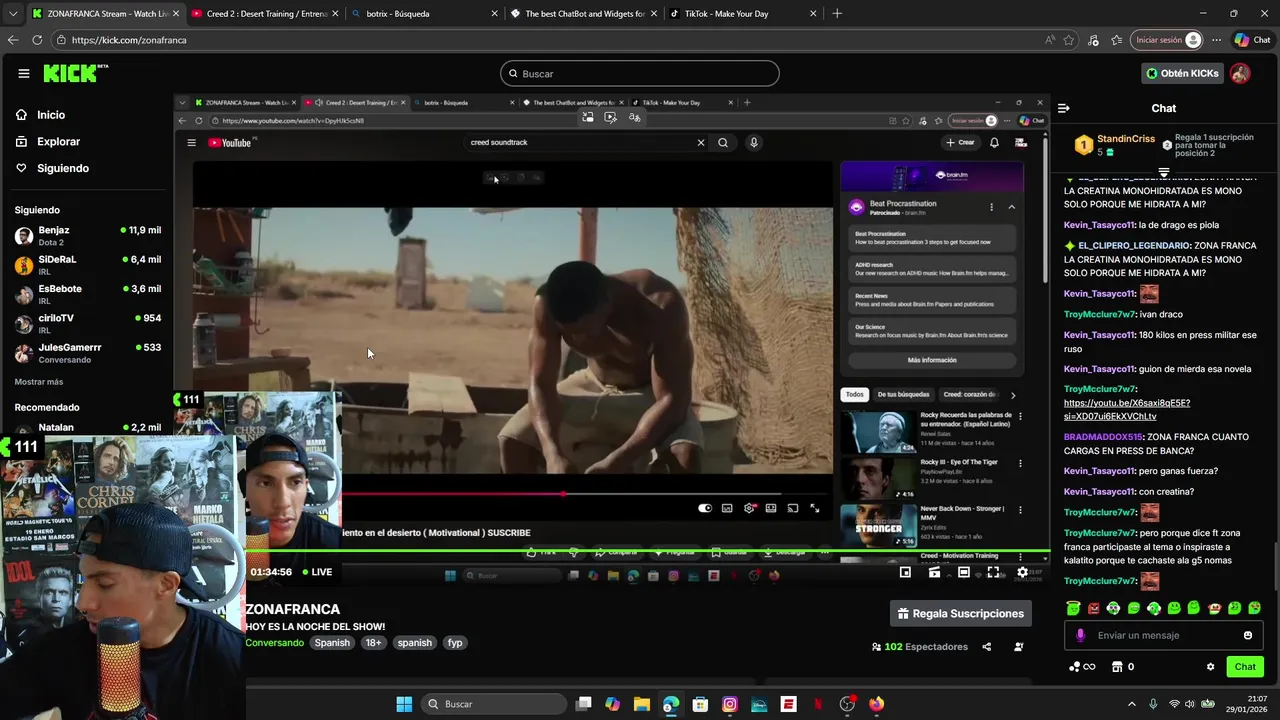Open the browser favorites list icon
Screen dimensions: 1280x720
point(1116,40)
